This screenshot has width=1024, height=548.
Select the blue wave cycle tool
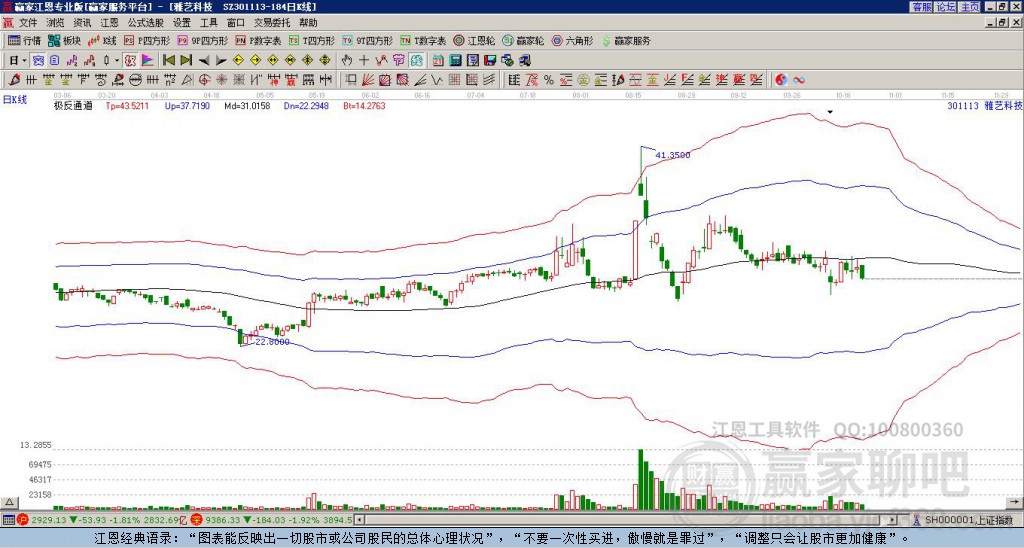799,80
